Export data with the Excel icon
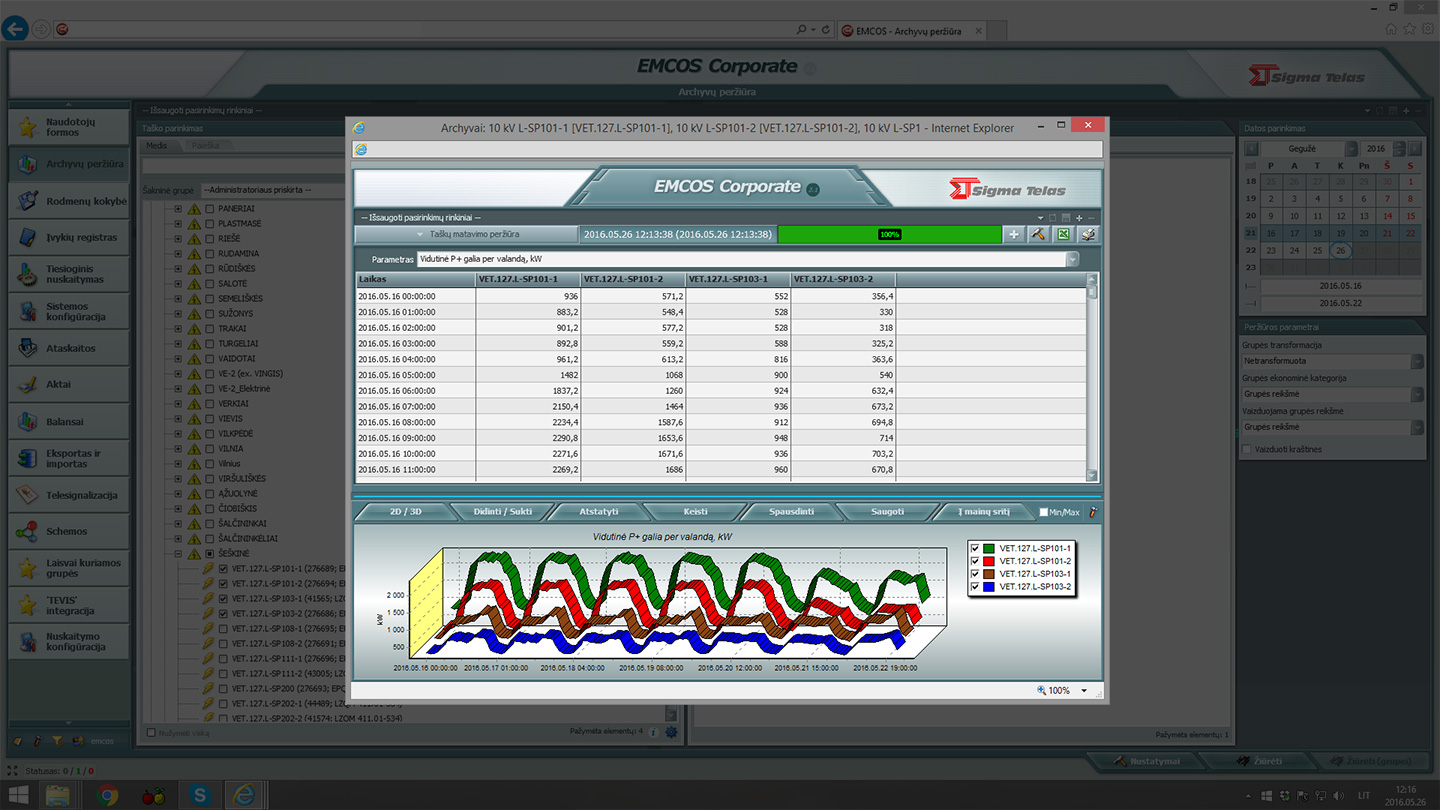Viewport: 1440px width, 810px height. coord(1063,234)
